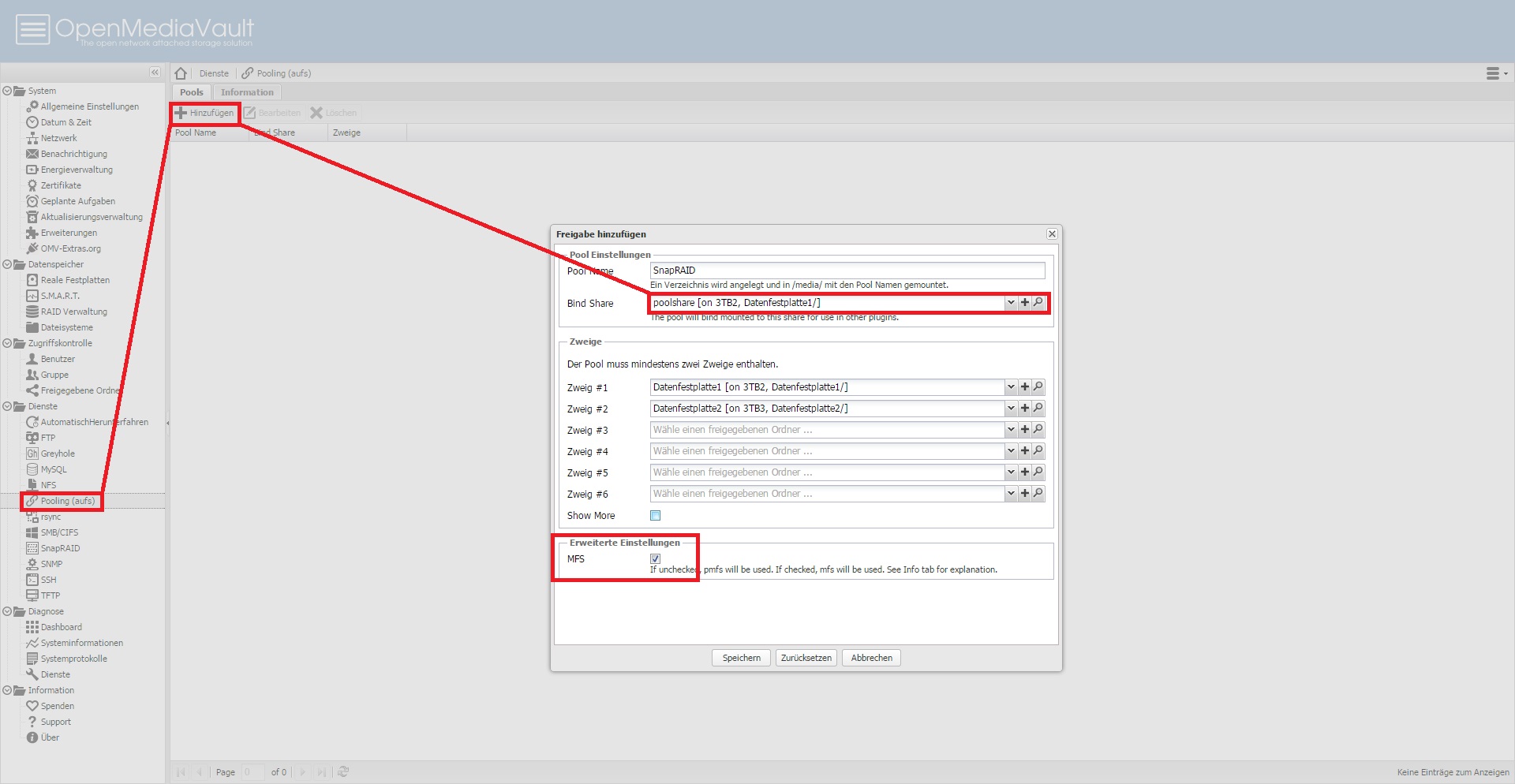The width and height of the screenshot is (1515, 784).
Task: Open Geplante Aufgaben page
Action: click(x=77, y=201)
